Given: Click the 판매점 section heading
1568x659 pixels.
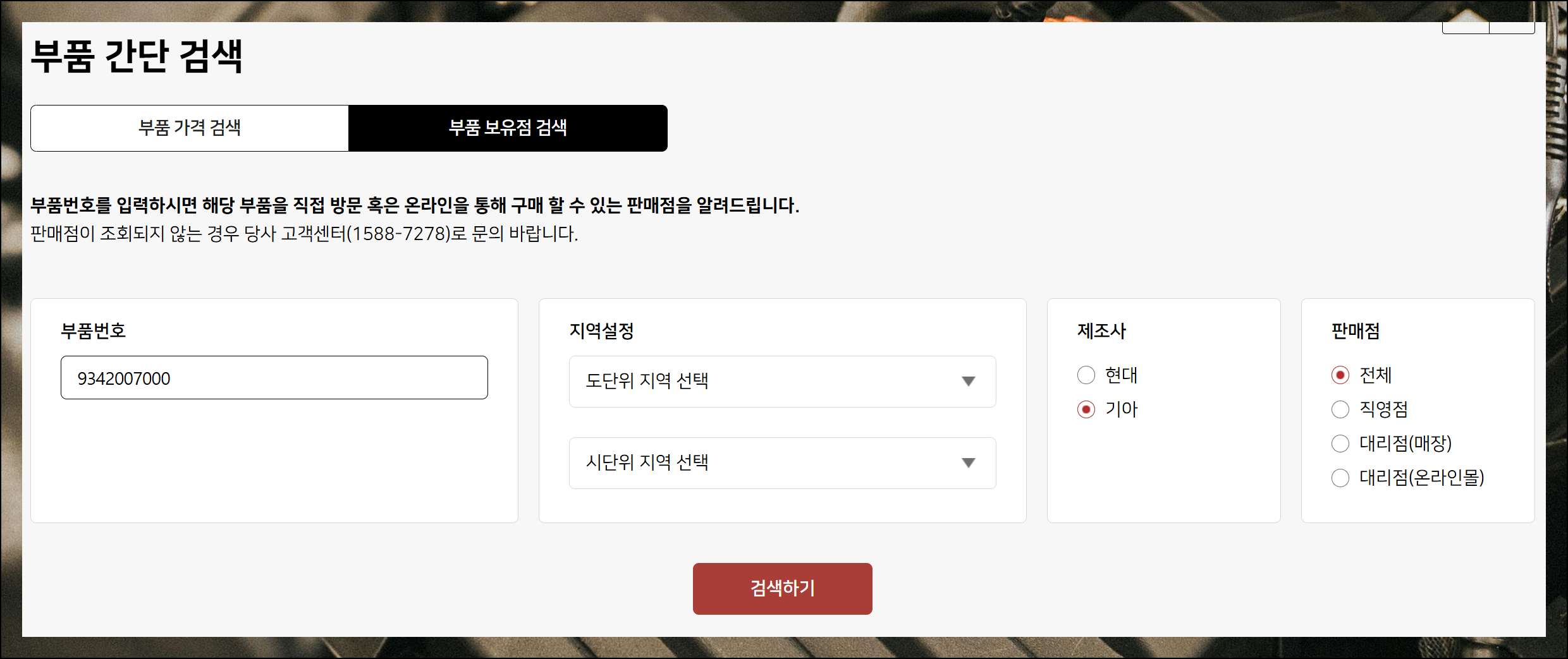Looking at the screenshot, I should pyautogui.click(x=1356, y=331).
